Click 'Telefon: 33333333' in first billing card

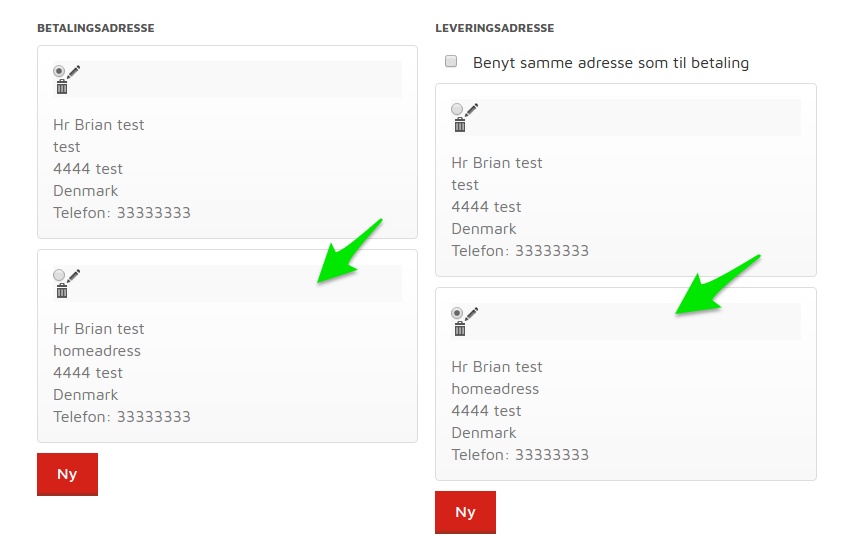tap(122, 213)
